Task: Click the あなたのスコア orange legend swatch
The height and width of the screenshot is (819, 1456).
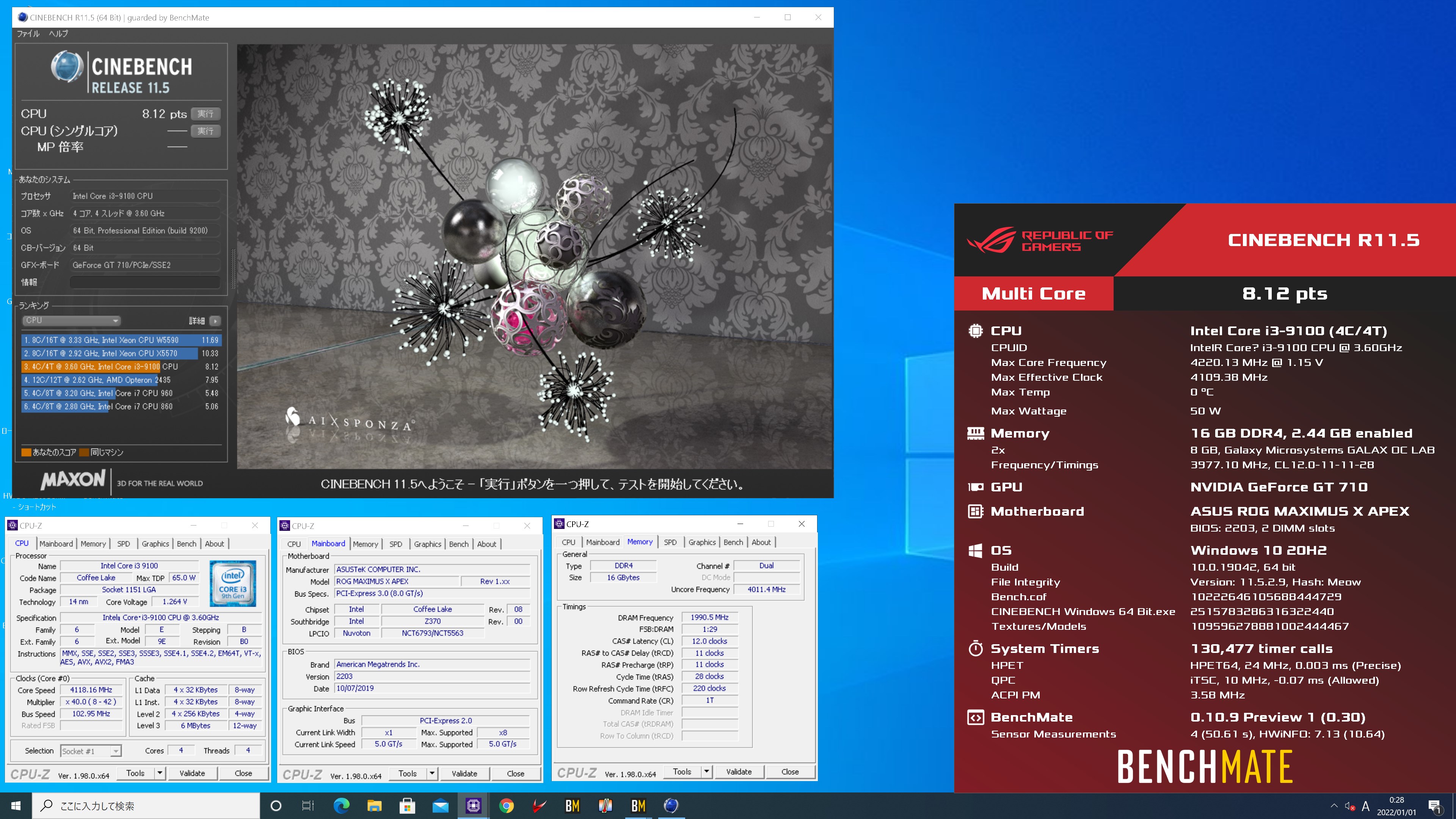Action: (x=25, y=452)
